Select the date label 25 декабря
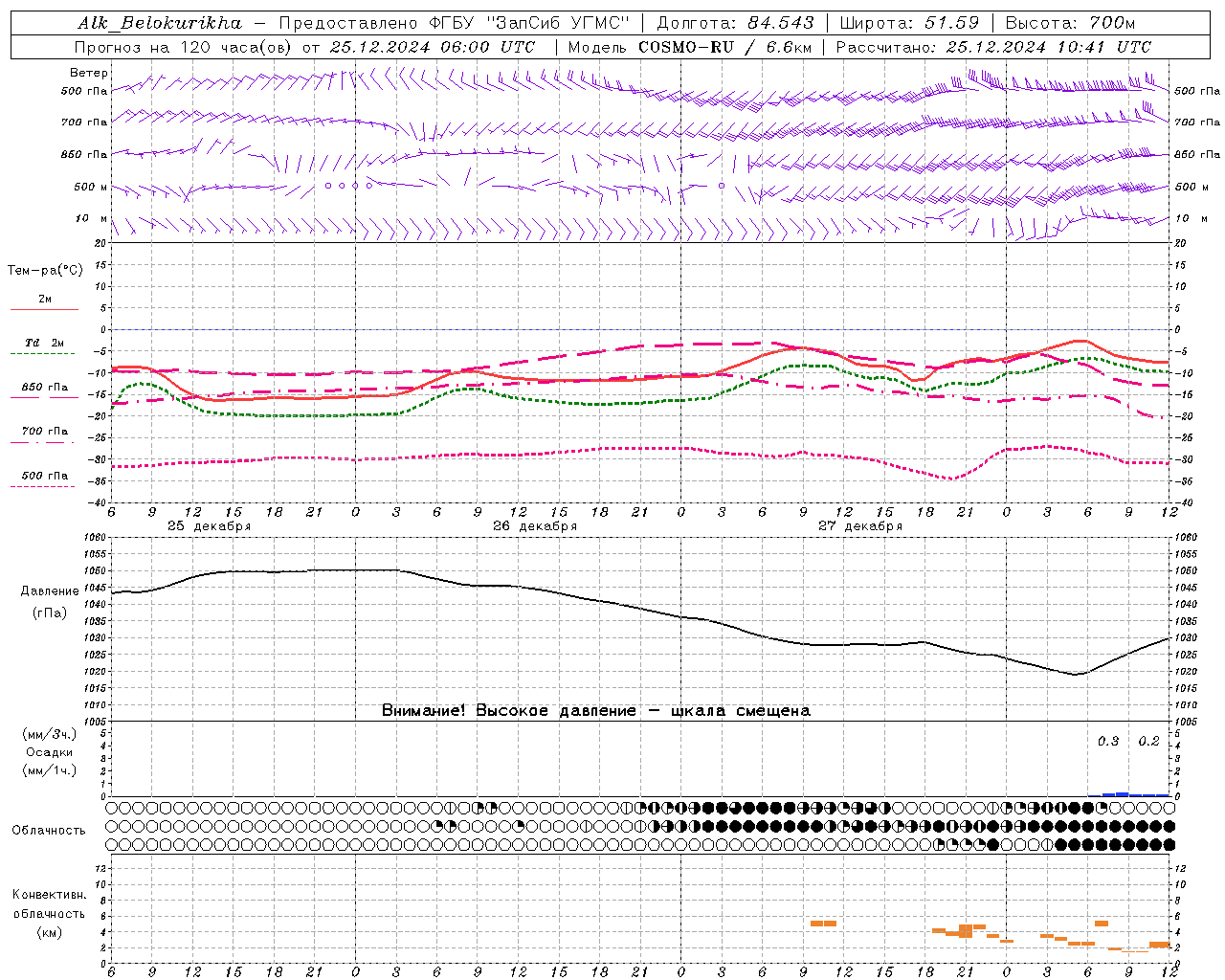1225x980 pixels. [x=210, y=526]
